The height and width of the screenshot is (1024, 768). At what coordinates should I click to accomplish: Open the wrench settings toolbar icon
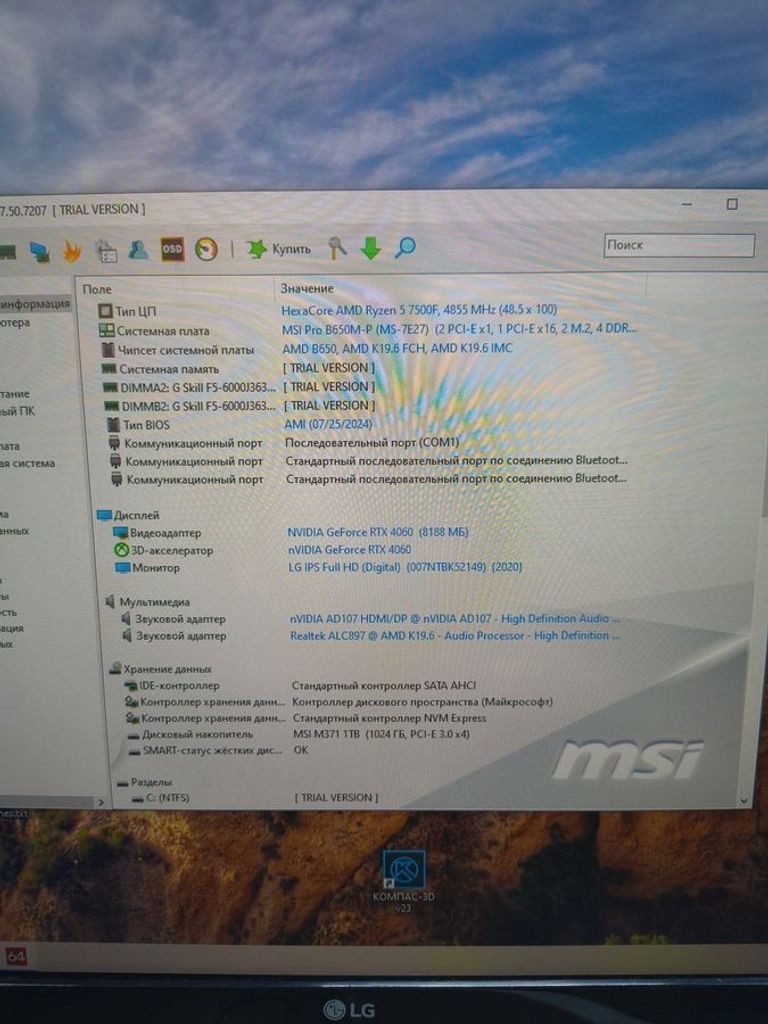[x=338, y=248]
